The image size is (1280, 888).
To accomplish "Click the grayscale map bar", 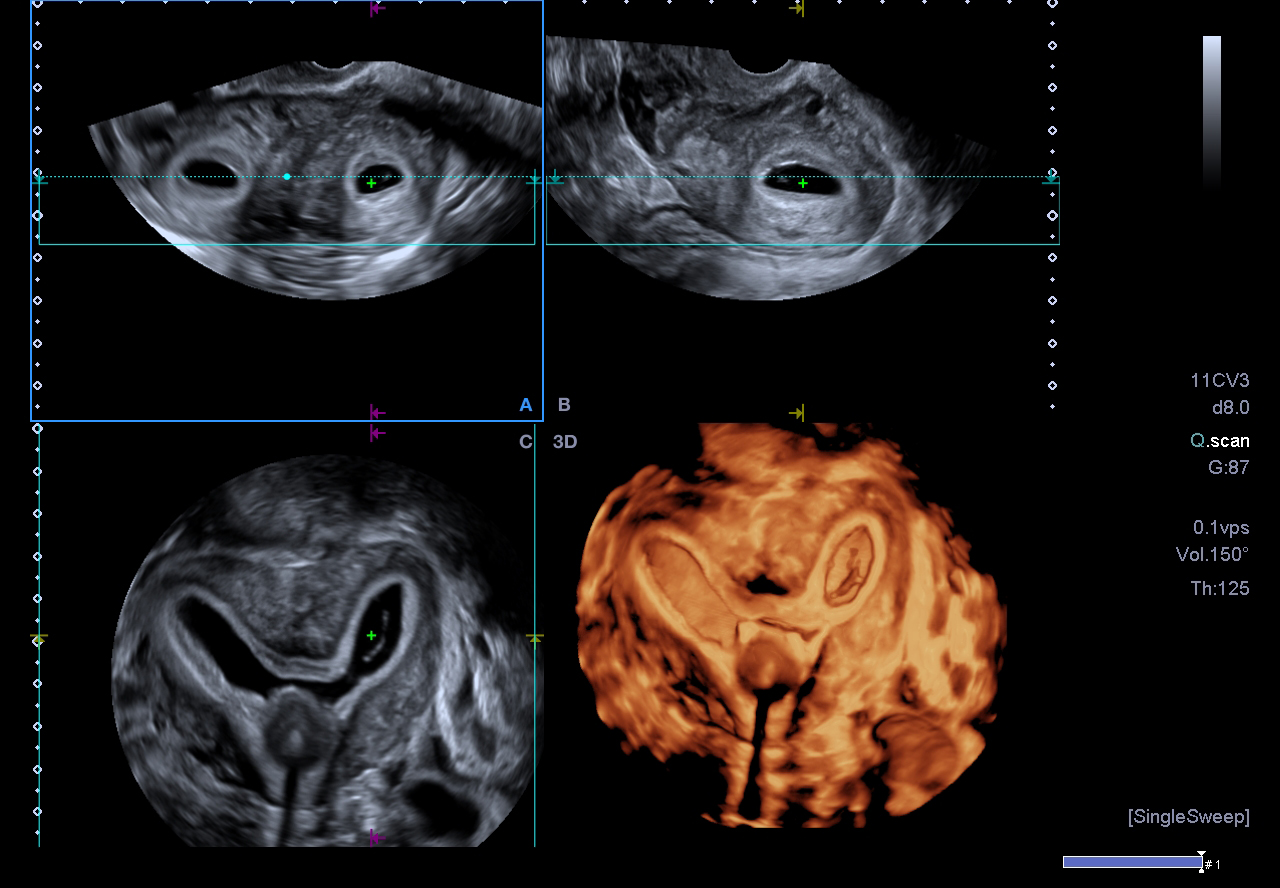I will click(1212, 112).
